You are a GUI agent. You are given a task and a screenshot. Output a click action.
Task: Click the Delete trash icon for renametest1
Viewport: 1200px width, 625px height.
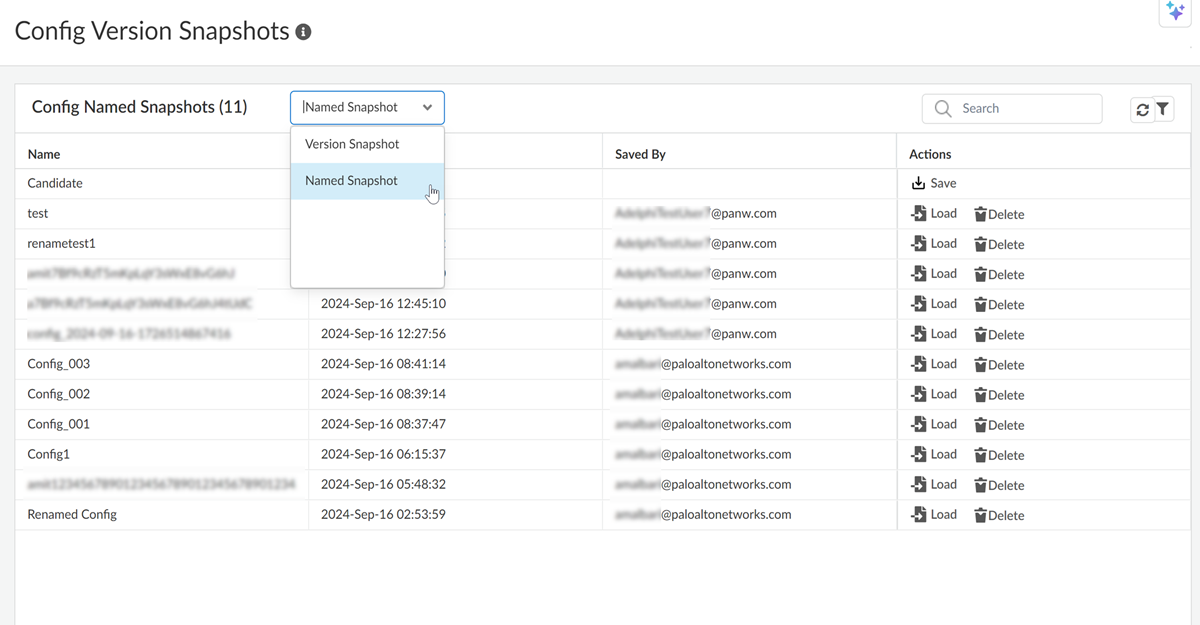tap(980, 244)
